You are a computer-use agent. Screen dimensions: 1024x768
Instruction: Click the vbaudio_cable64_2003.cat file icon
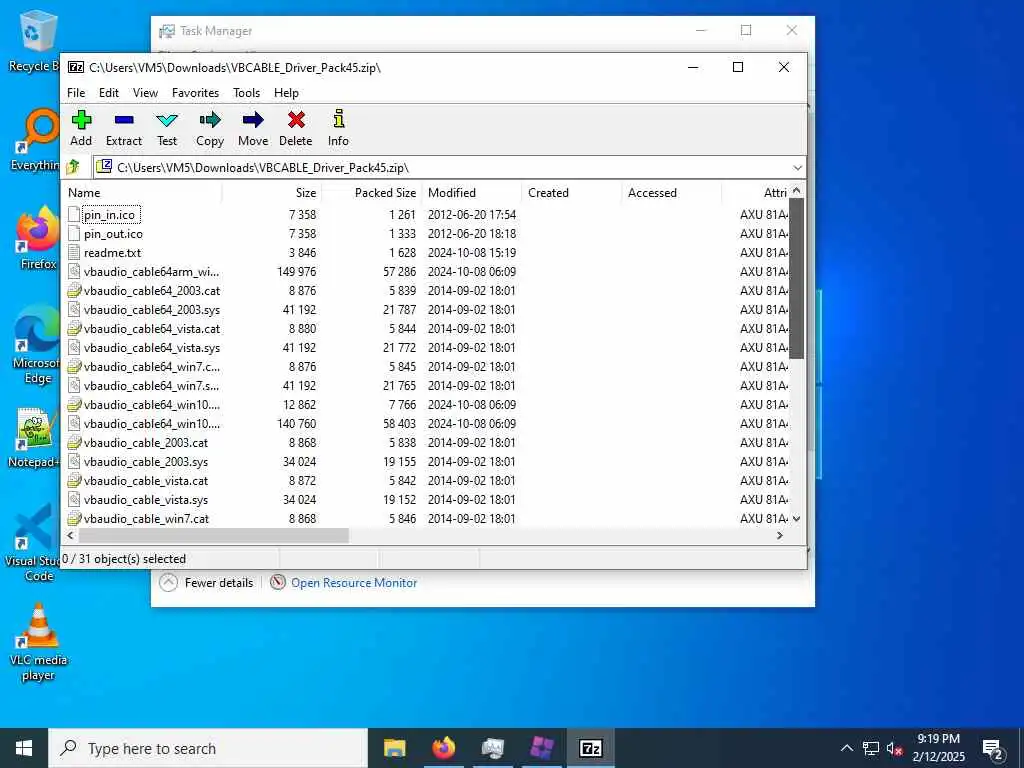[74, 291]
